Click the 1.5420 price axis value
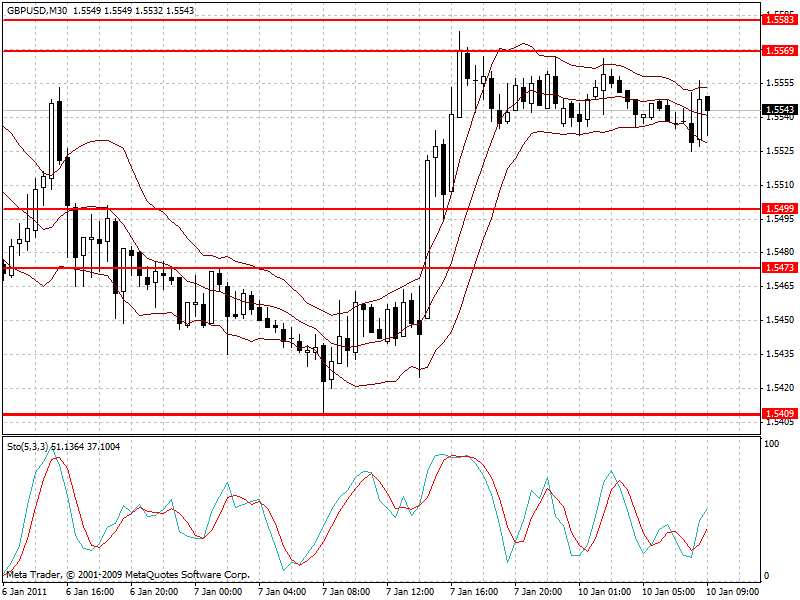The height and width of the screenshot is (600, 800). 780,388
